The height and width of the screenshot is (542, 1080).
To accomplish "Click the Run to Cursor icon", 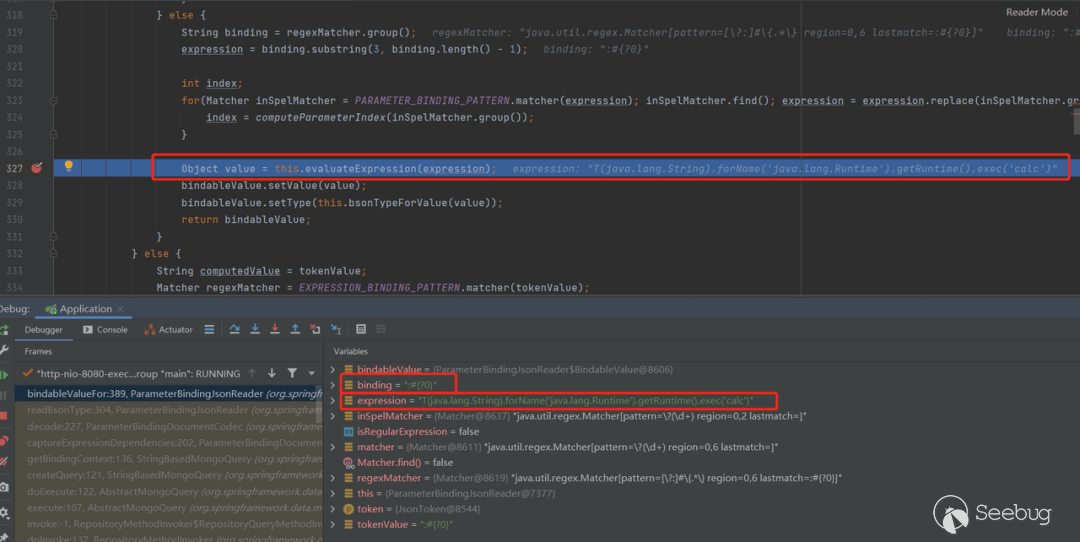I will point(336,329).
